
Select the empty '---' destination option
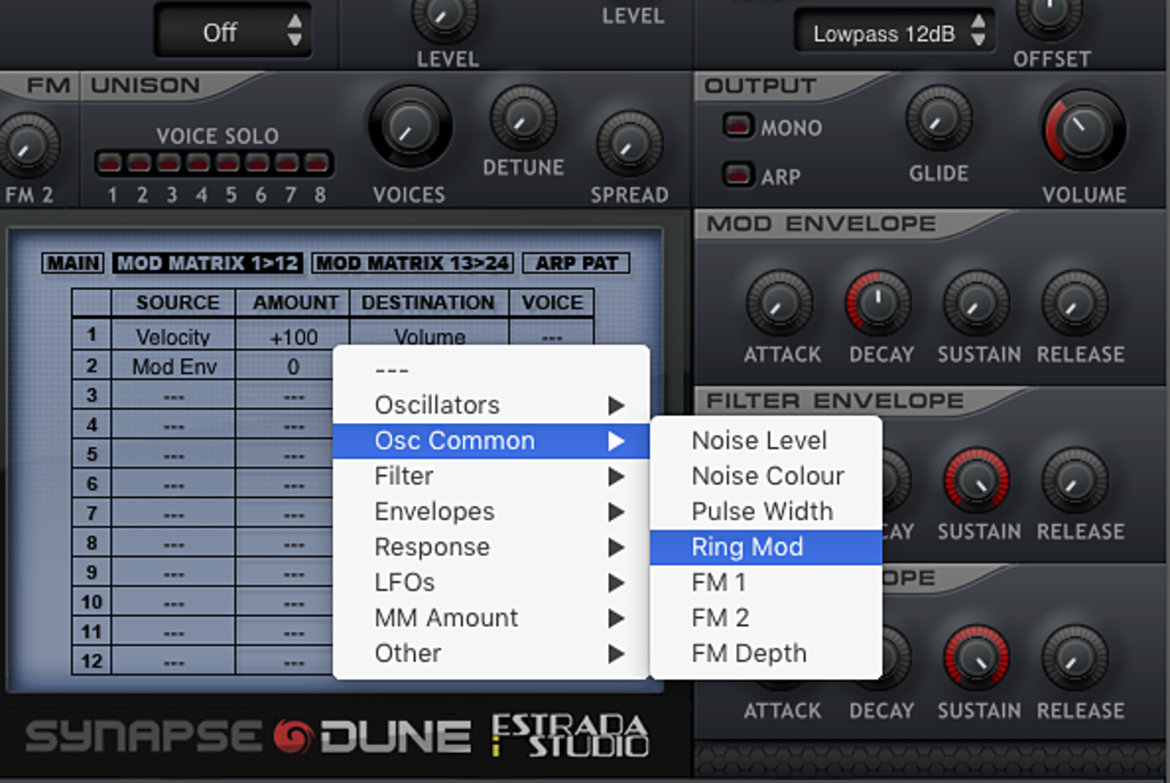[491, 370]
